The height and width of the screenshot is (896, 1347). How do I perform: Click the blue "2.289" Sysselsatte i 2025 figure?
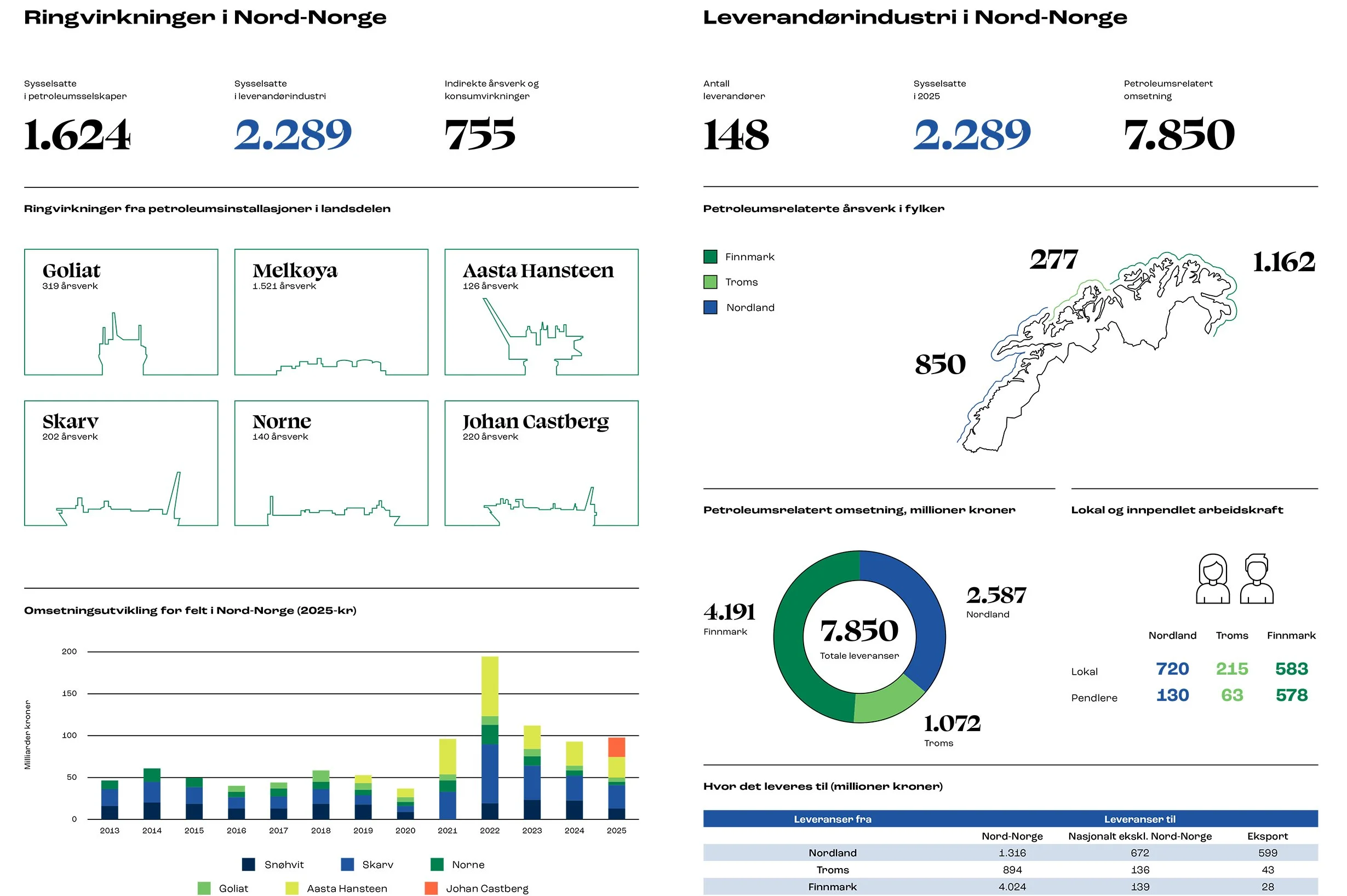pyautogui.click(x=972, y=135)
